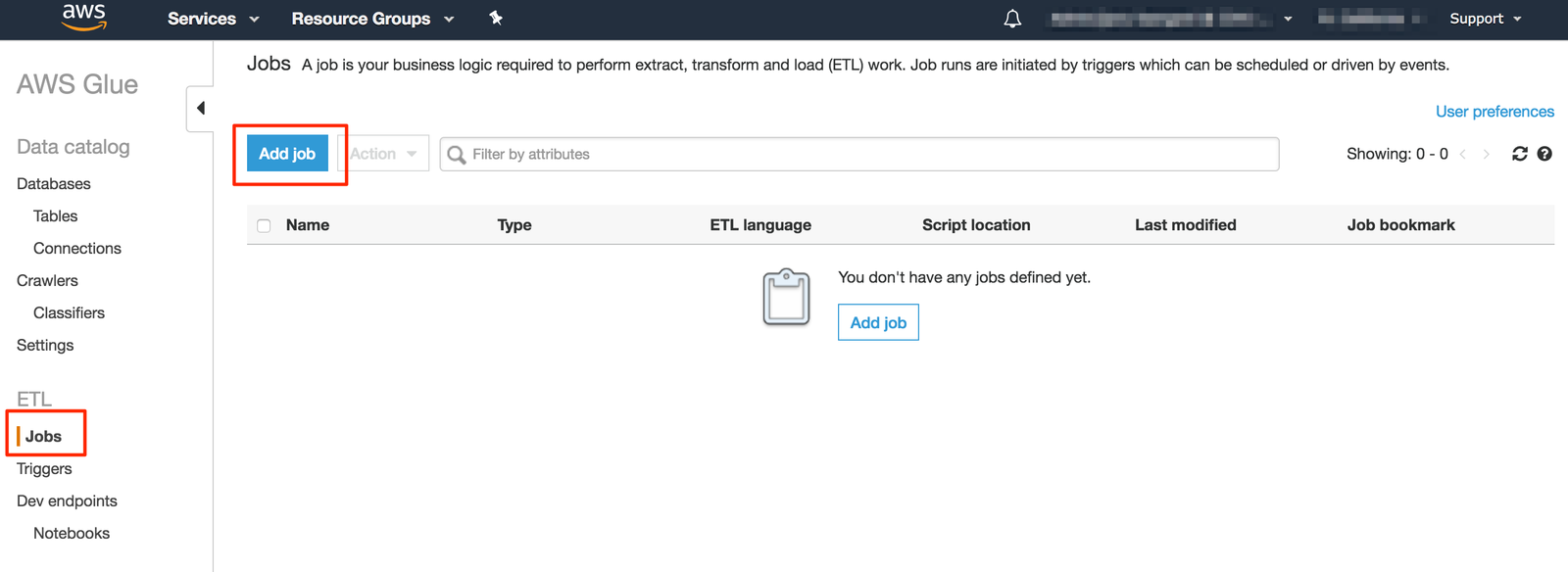Open the Resource Groups dropdown
Image resolution: width=1568 pixels, height=572 pixels.
(x=372, y=19)
